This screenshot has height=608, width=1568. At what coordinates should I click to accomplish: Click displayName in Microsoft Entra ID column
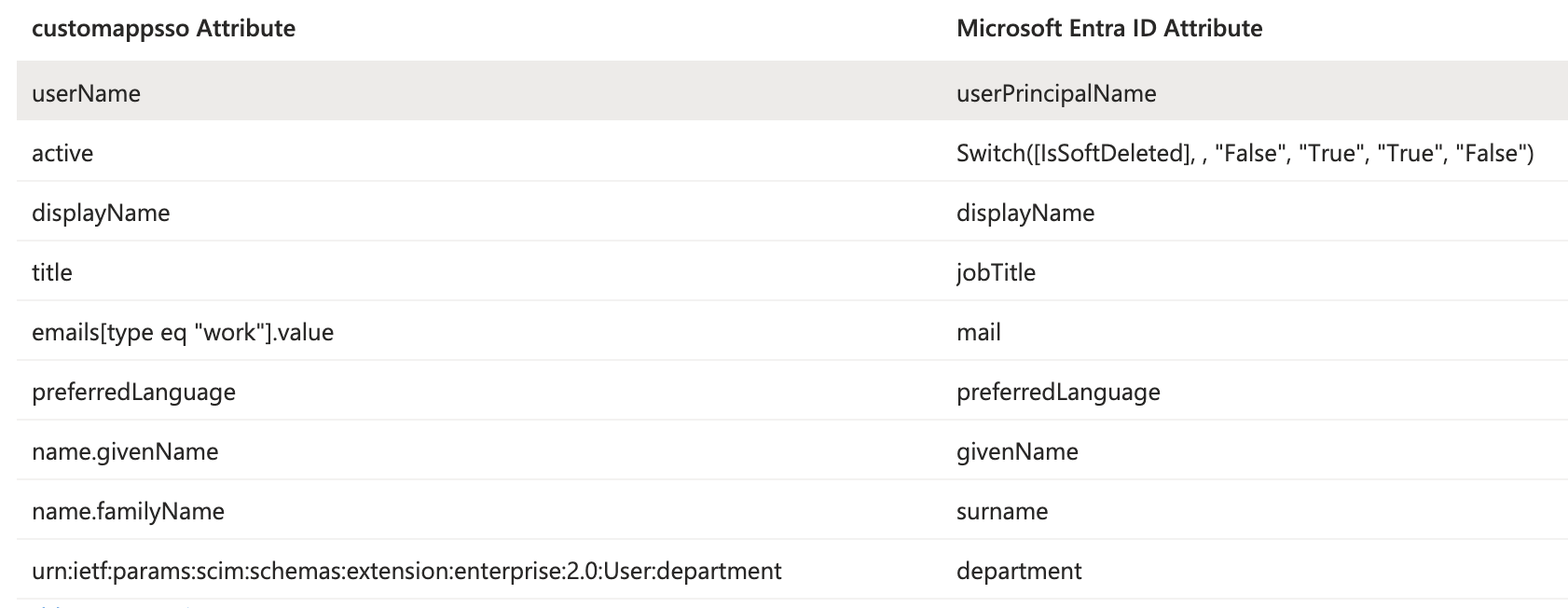[1025, 213]
